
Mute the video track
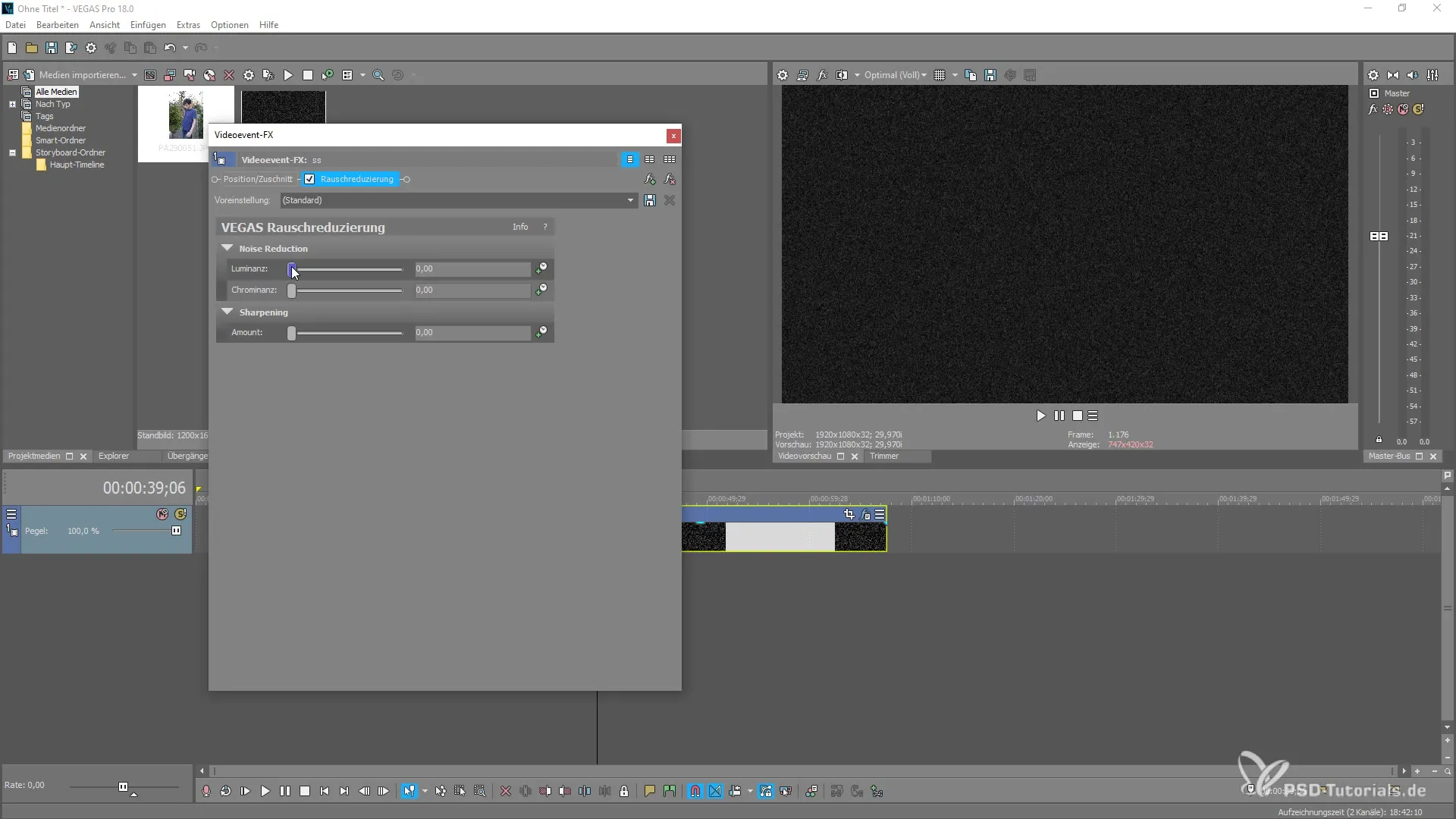(162, 514)
